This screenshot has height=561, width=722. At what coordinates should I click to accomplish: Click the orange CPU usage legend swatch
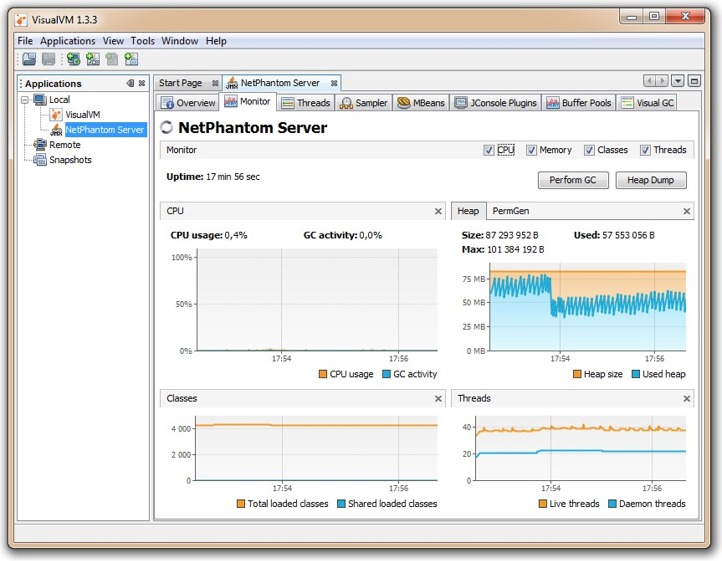[323, 374]
